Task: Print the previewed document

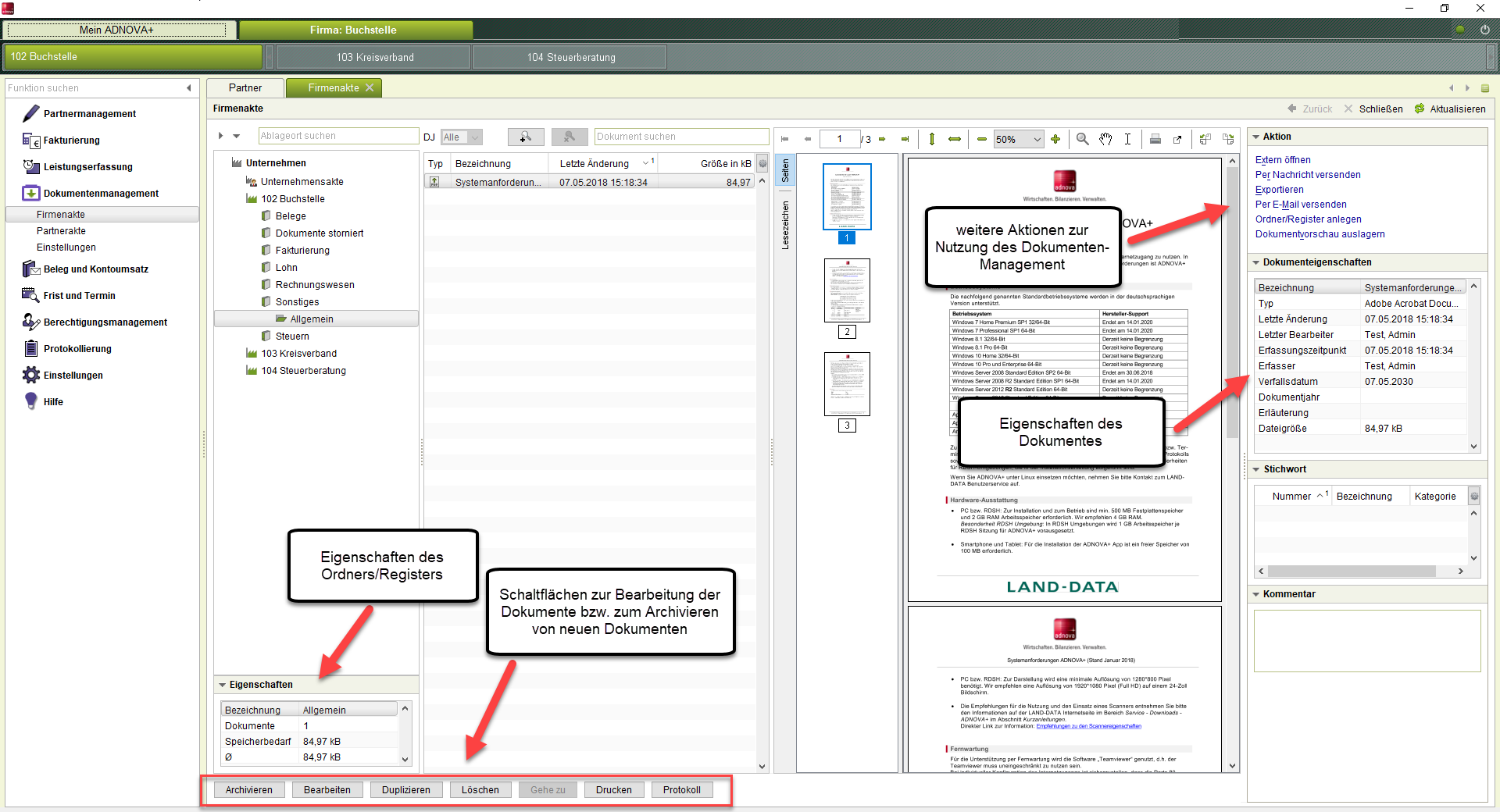Action: [x=1155, y=139]
